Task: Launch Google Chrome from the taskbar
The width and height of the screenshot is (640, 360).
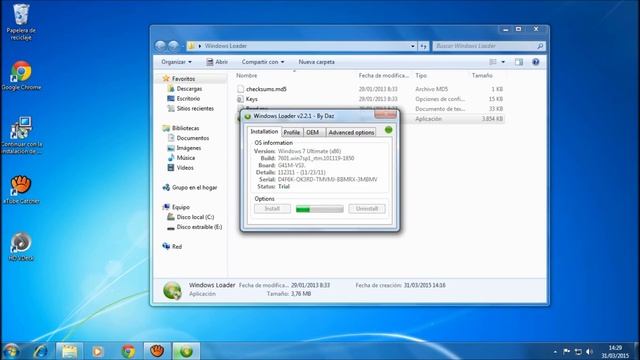Action: coord(128,351)
